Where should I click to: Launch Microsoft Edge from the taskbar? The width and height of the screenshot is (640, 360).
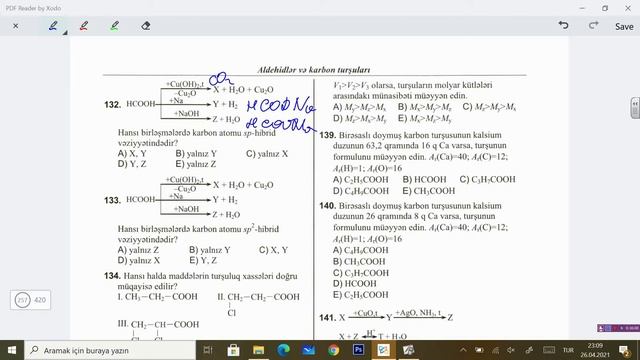click(x=283, y=350)
